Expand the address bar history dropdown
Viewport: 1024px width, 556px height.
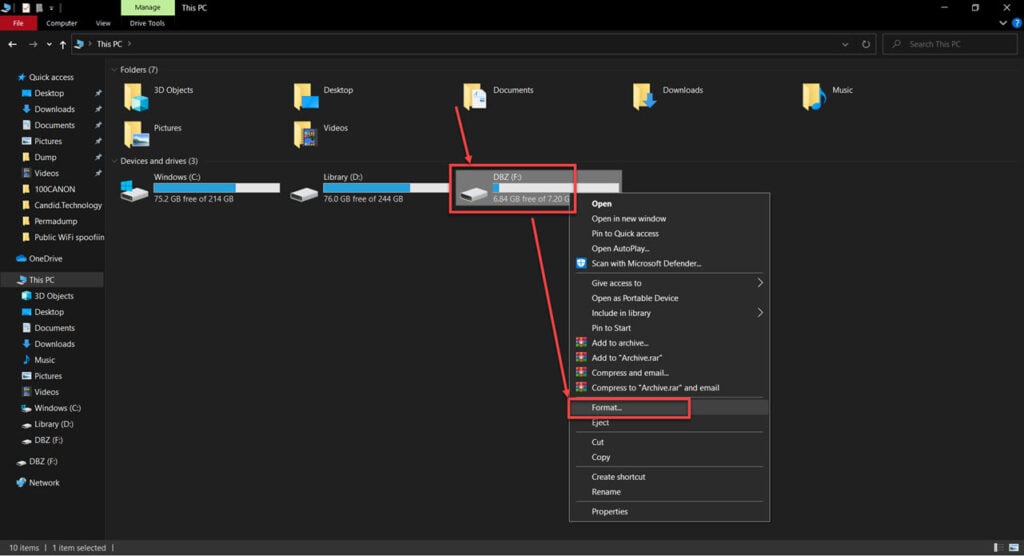pos(845,44)
